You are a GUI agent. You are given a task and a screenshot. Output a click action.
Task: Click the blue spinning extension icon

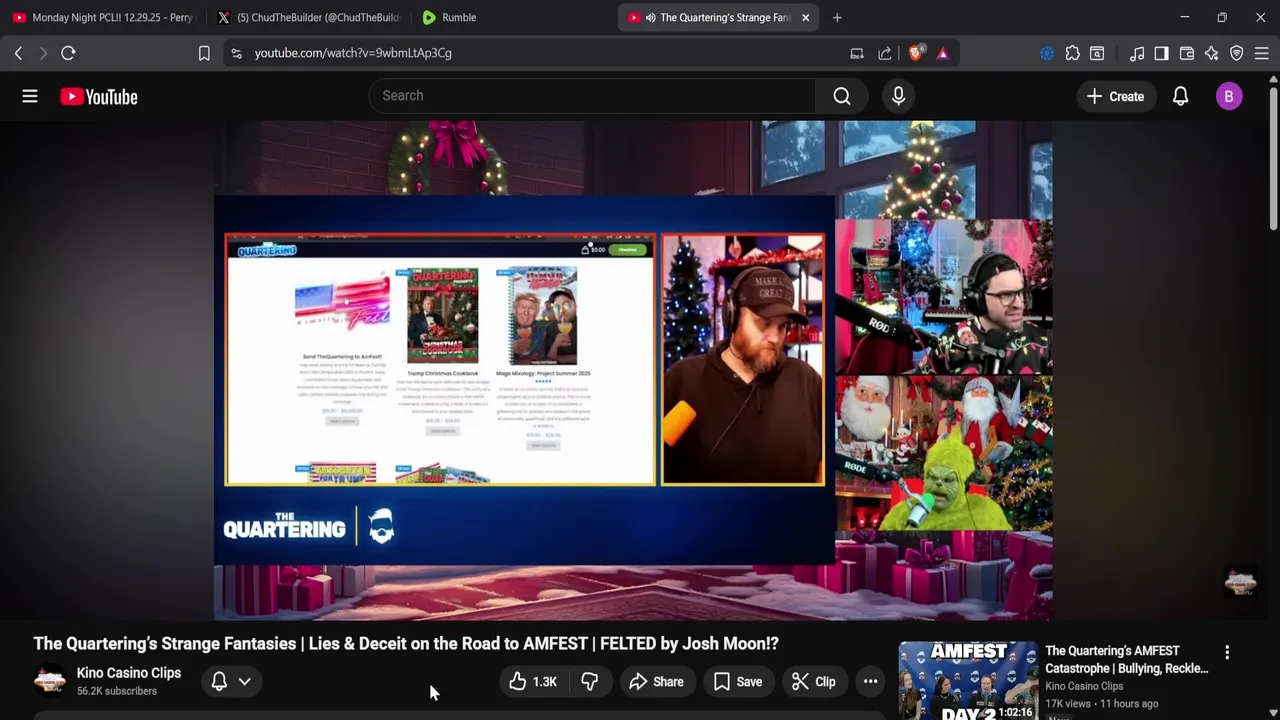tap(1047, 53)
